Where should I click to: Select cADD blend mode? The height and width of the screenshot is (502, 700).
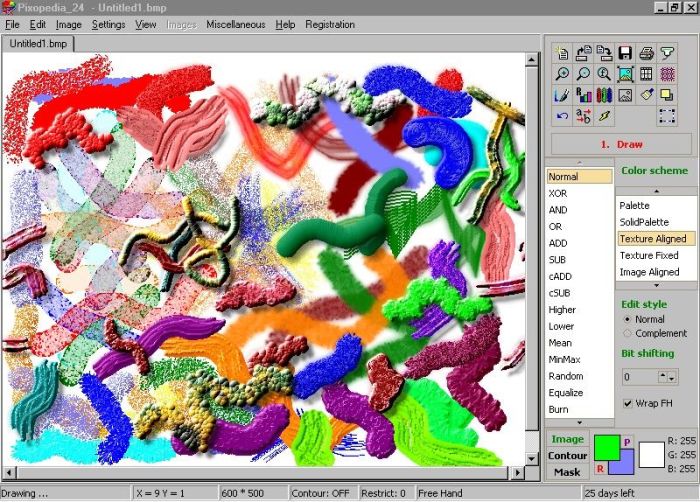click(x=579, y=276)
